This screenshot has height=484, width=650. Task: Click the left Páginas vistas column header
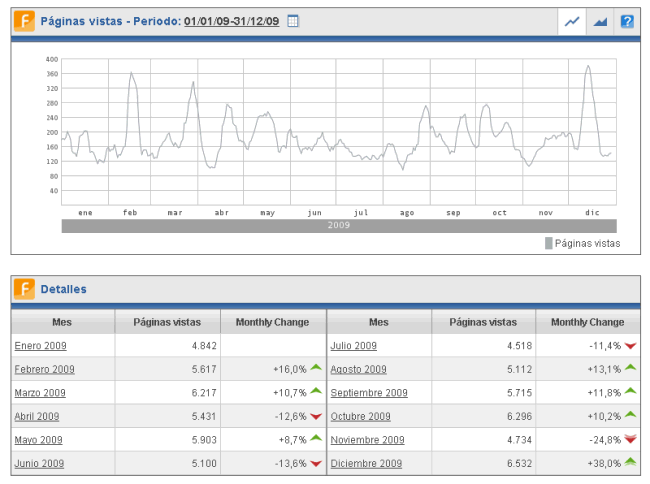coord(166,322)
